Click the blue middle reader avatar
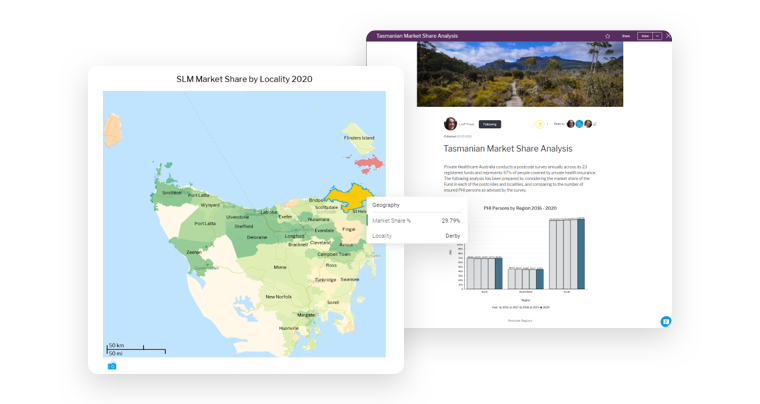 tap(579, 124)
